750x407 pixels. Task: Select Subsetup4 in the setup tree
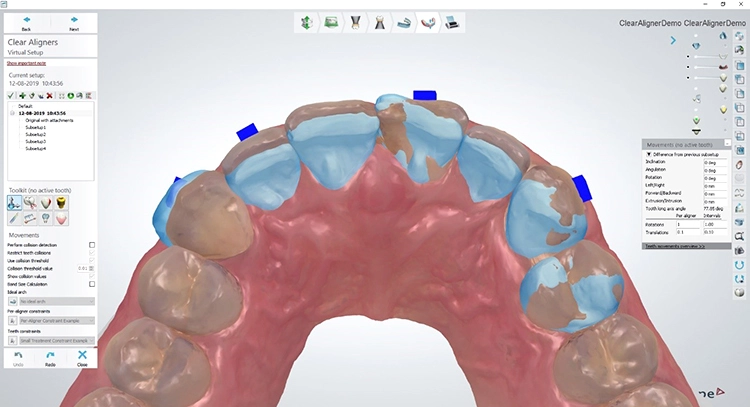pos(35,149)
